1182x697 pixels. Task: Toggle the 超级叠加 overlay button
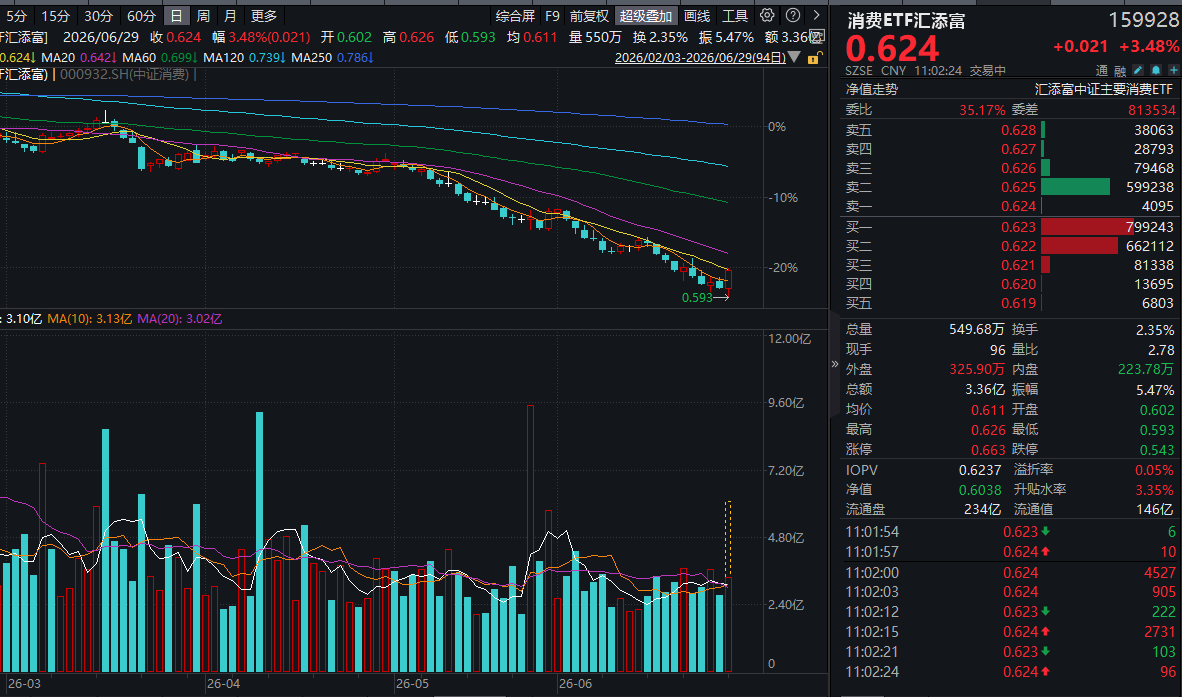[645, 16]
